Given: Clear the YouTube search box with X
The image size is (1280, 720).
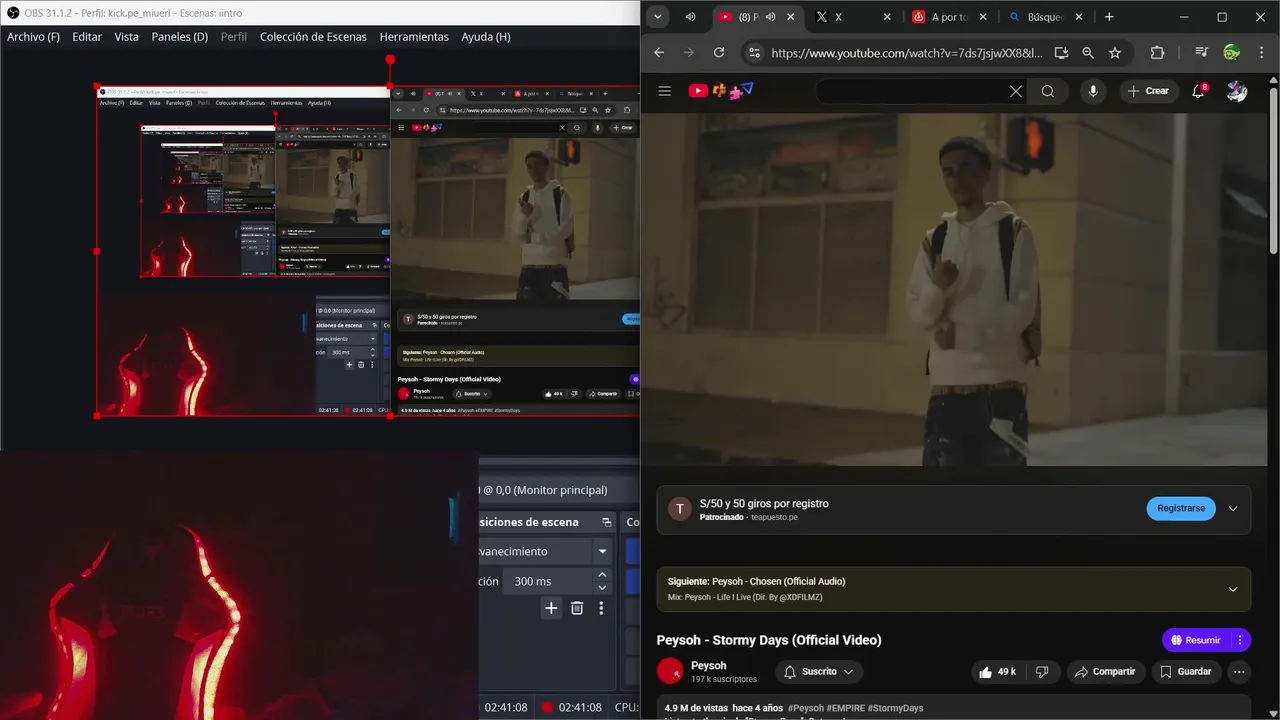Looking at the screenshot, I should (1016, 91).
